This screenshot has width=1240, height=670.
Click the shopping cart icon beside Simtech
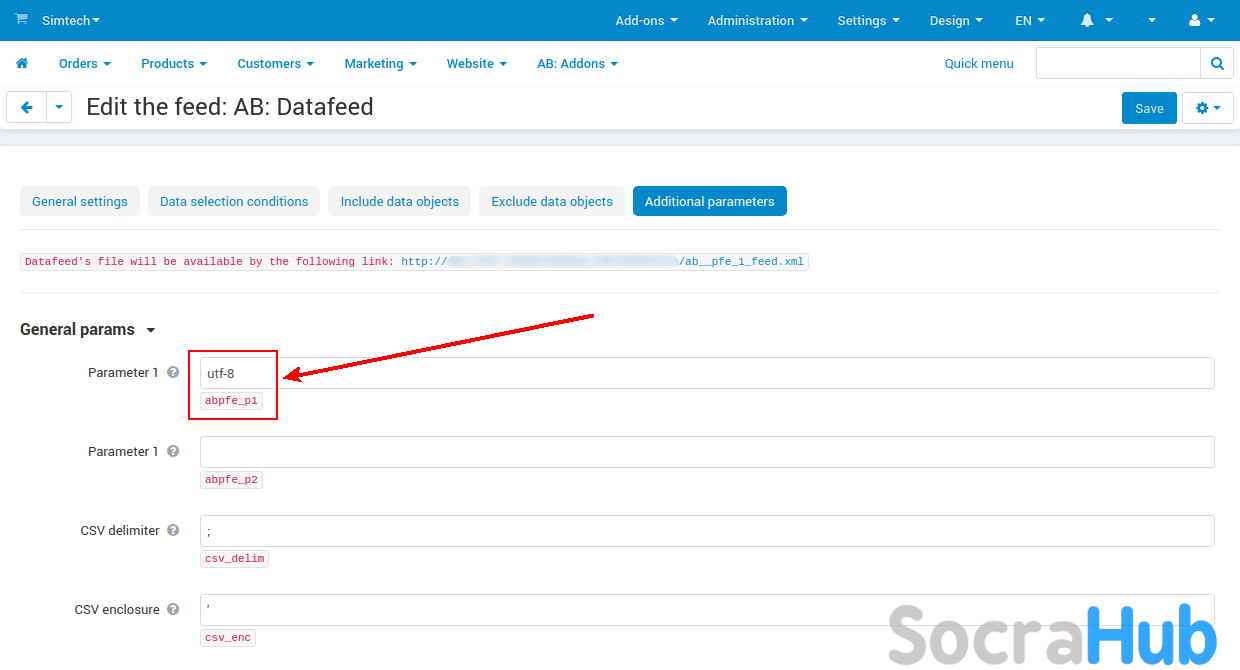21,19
